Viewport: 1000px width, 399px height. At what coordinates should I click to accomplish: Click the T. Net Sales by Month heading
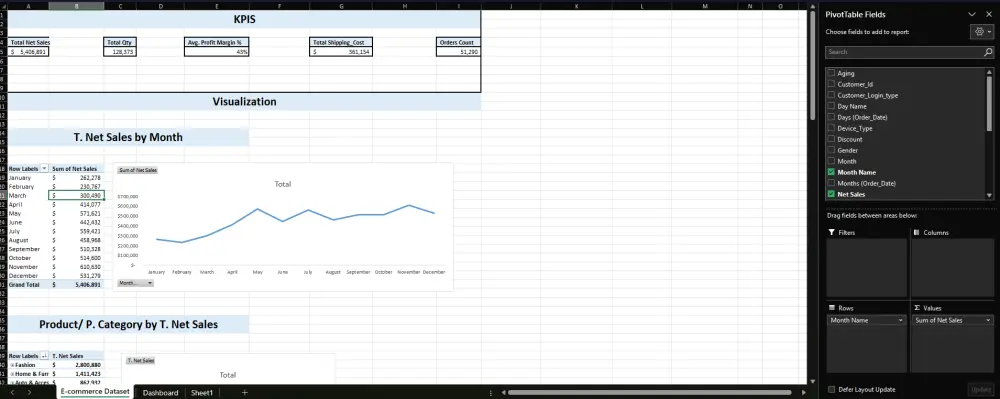pos(128,137)
